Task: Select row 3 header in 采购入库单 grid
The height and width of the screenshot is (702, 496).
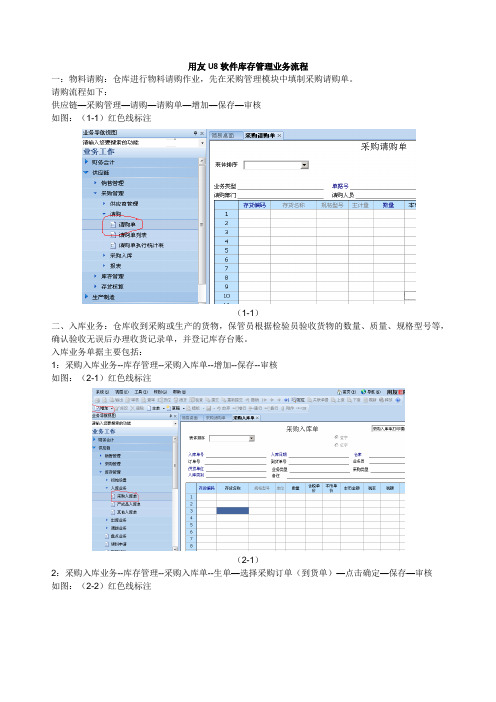Action: point(191,511)
